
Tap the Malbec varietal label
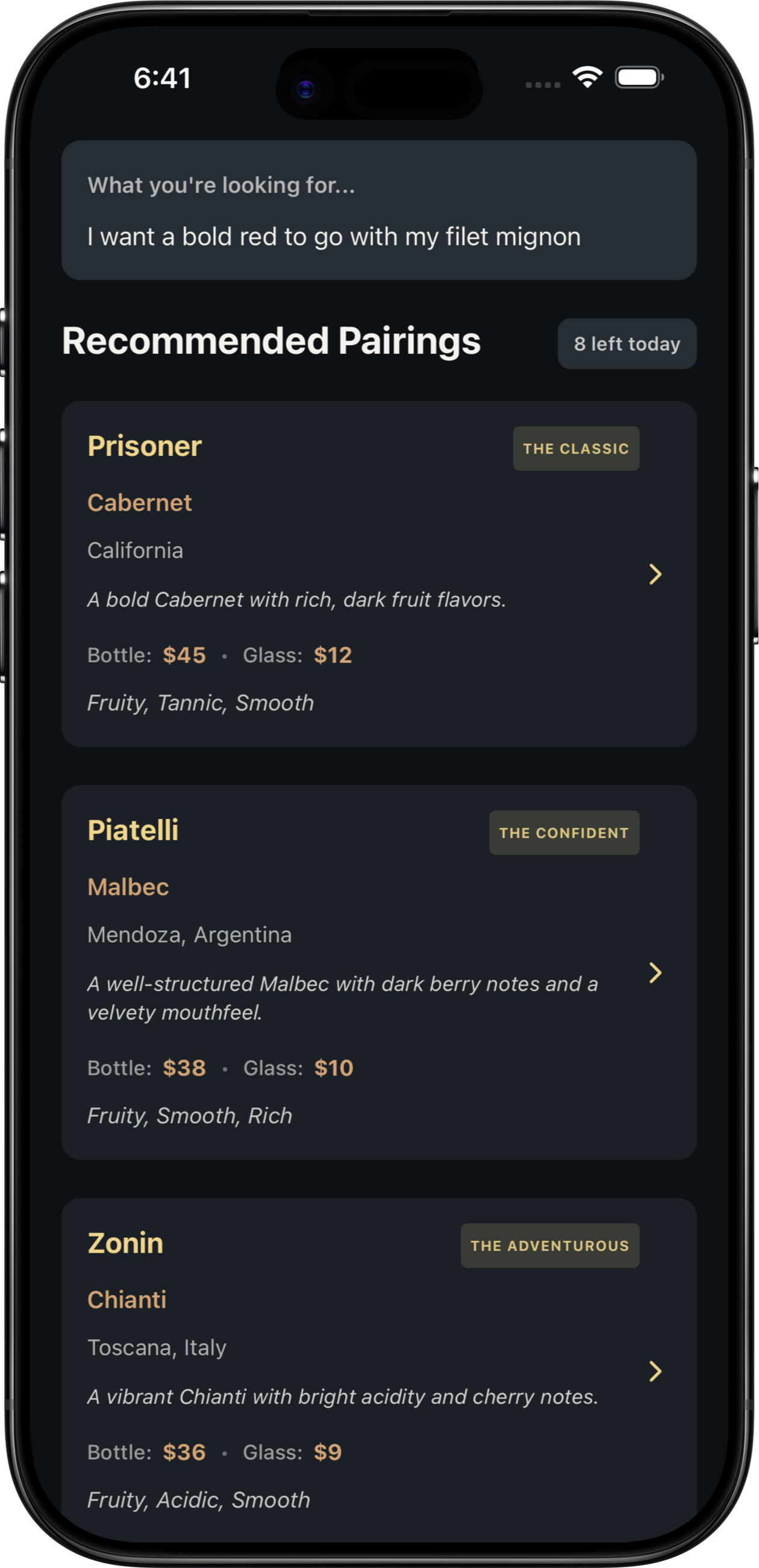[128, 887]
